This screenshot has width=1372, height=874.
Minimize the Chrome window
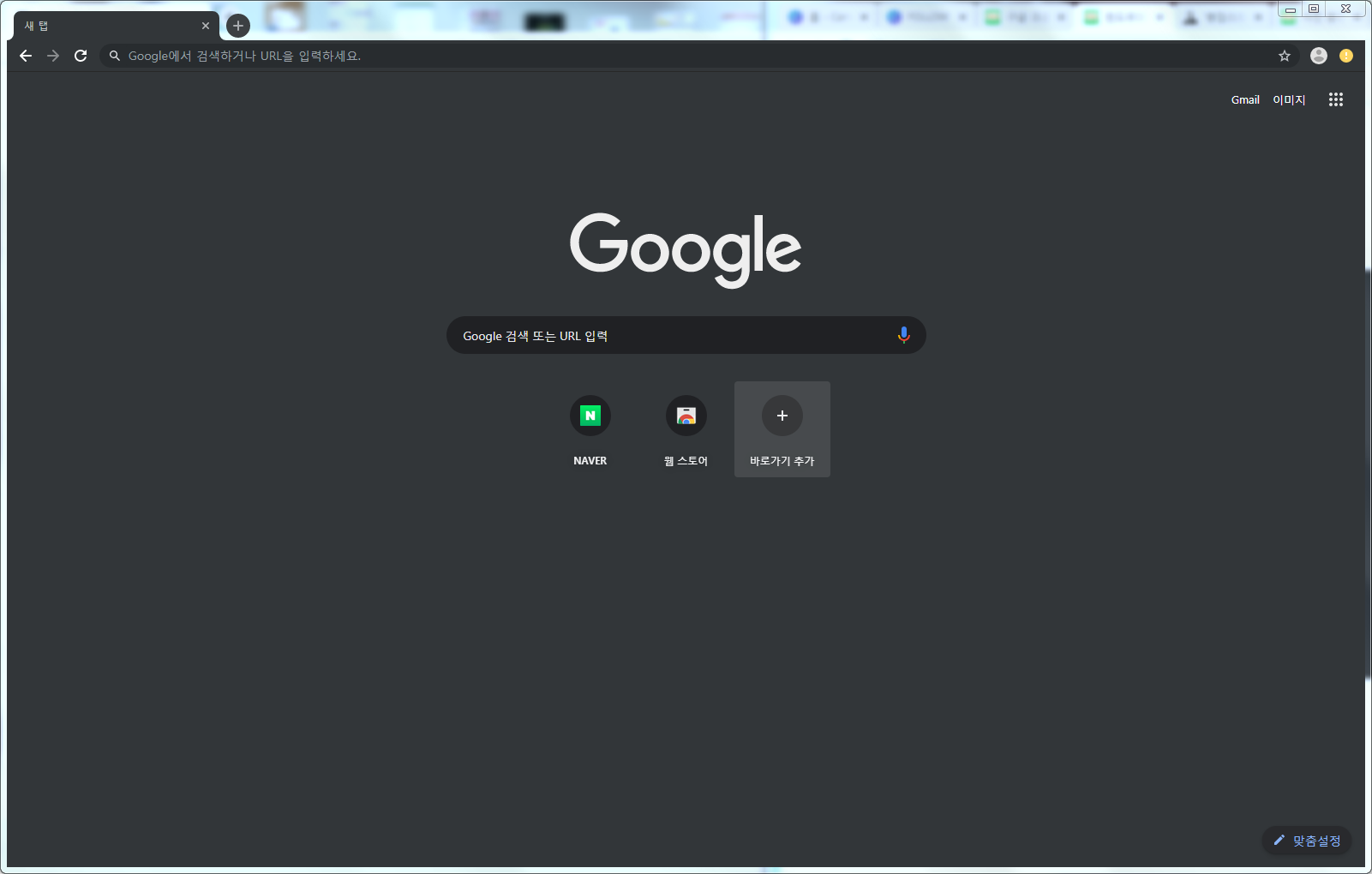coord(1290,9)
